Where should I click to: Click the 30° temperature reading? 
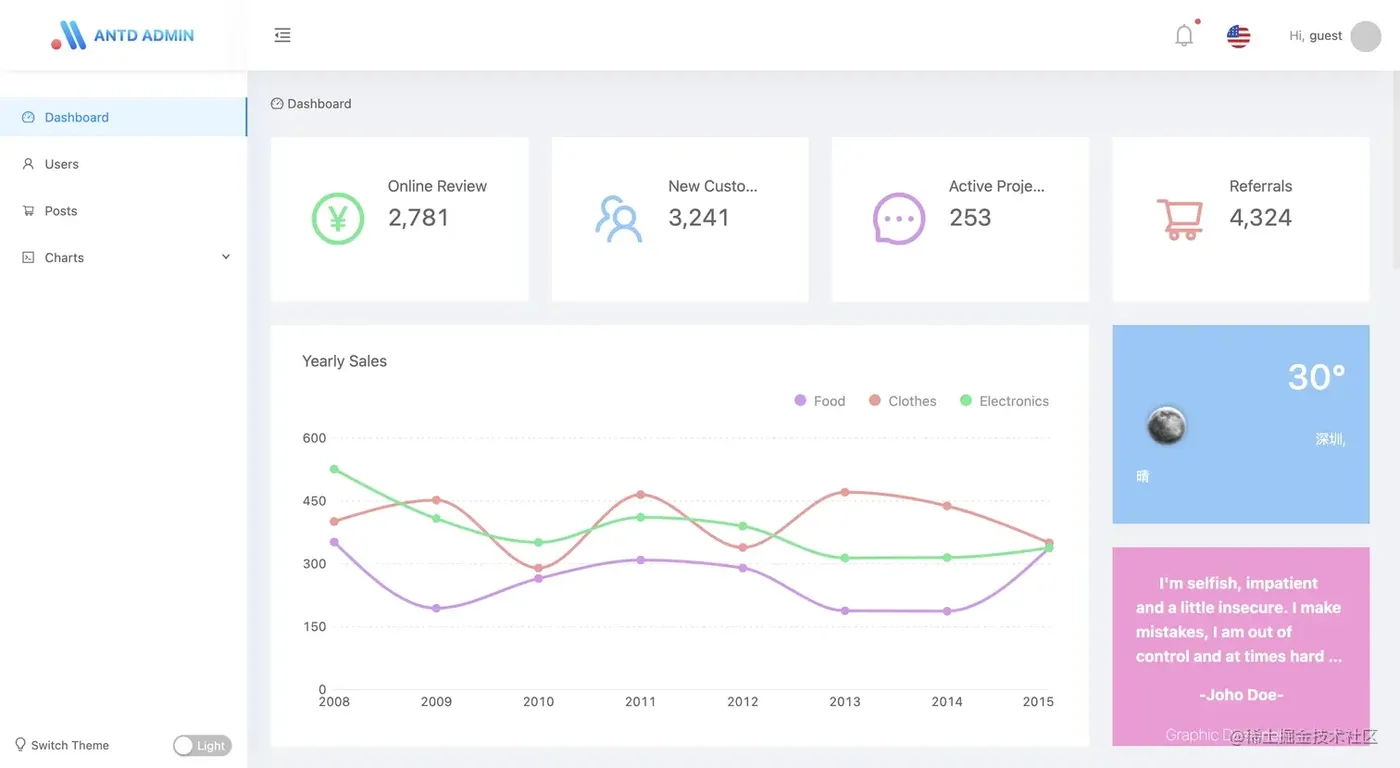(x=1316, y=377)
